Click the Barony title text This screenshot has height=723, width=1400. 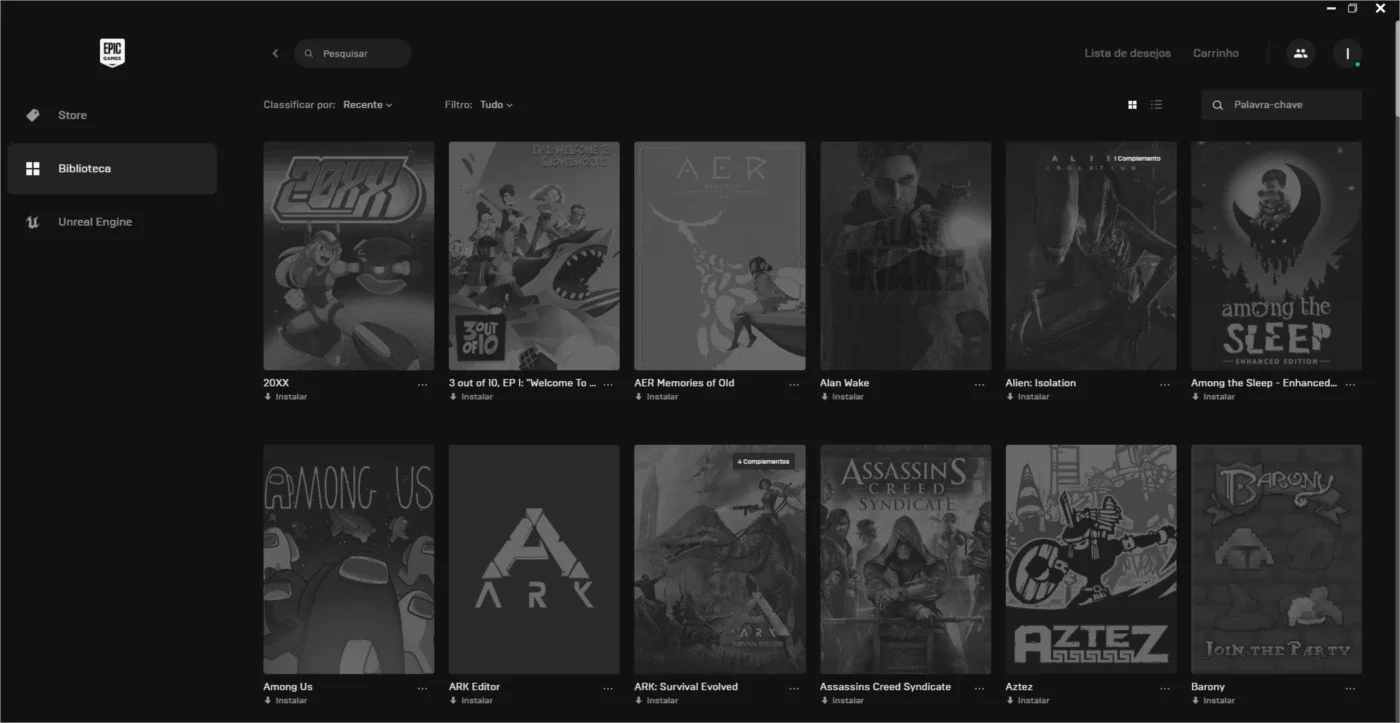pos(1208,687)
